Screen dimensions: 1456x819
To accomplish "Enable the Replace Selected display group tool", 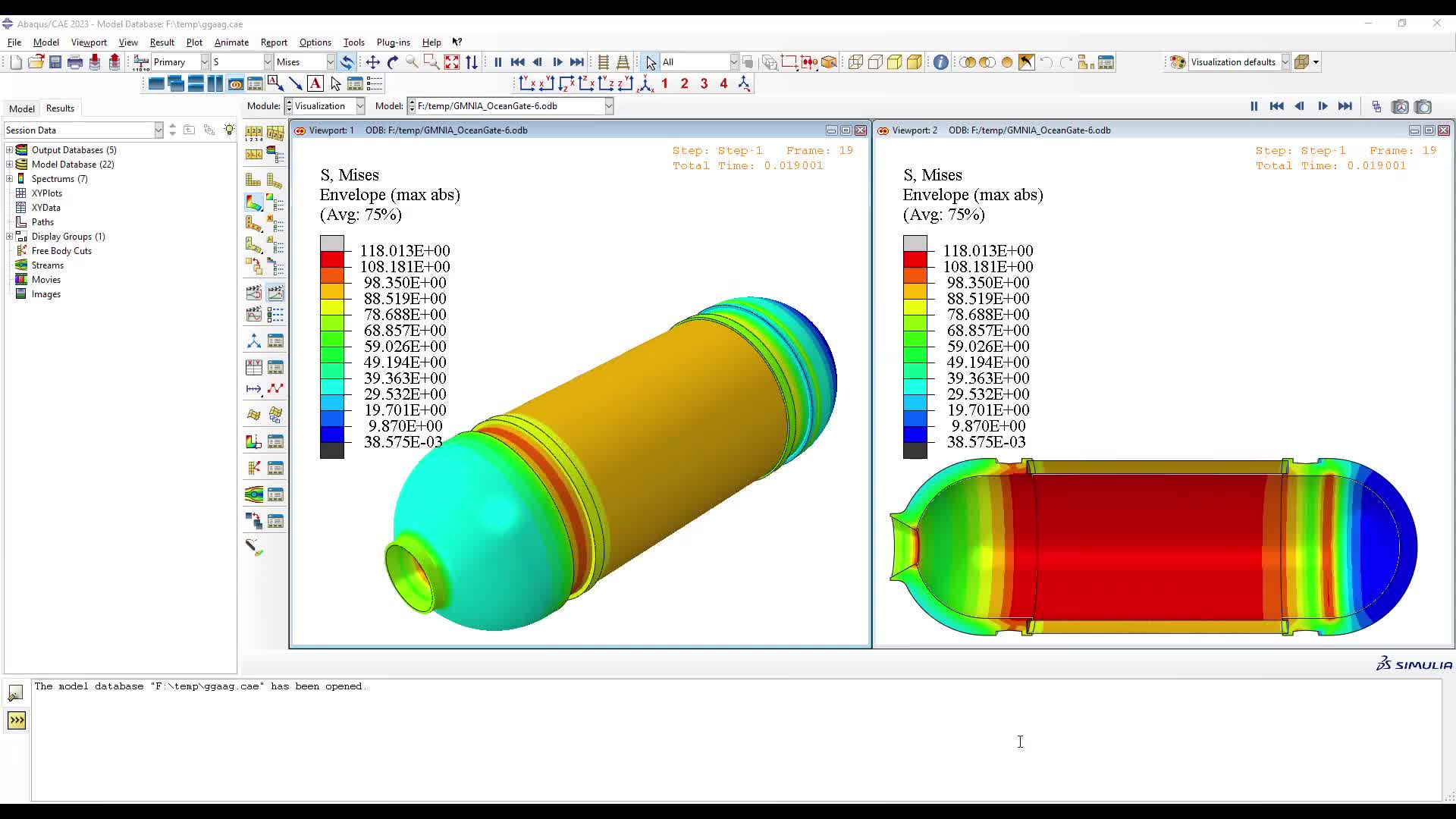I will [x=967, y=62].
